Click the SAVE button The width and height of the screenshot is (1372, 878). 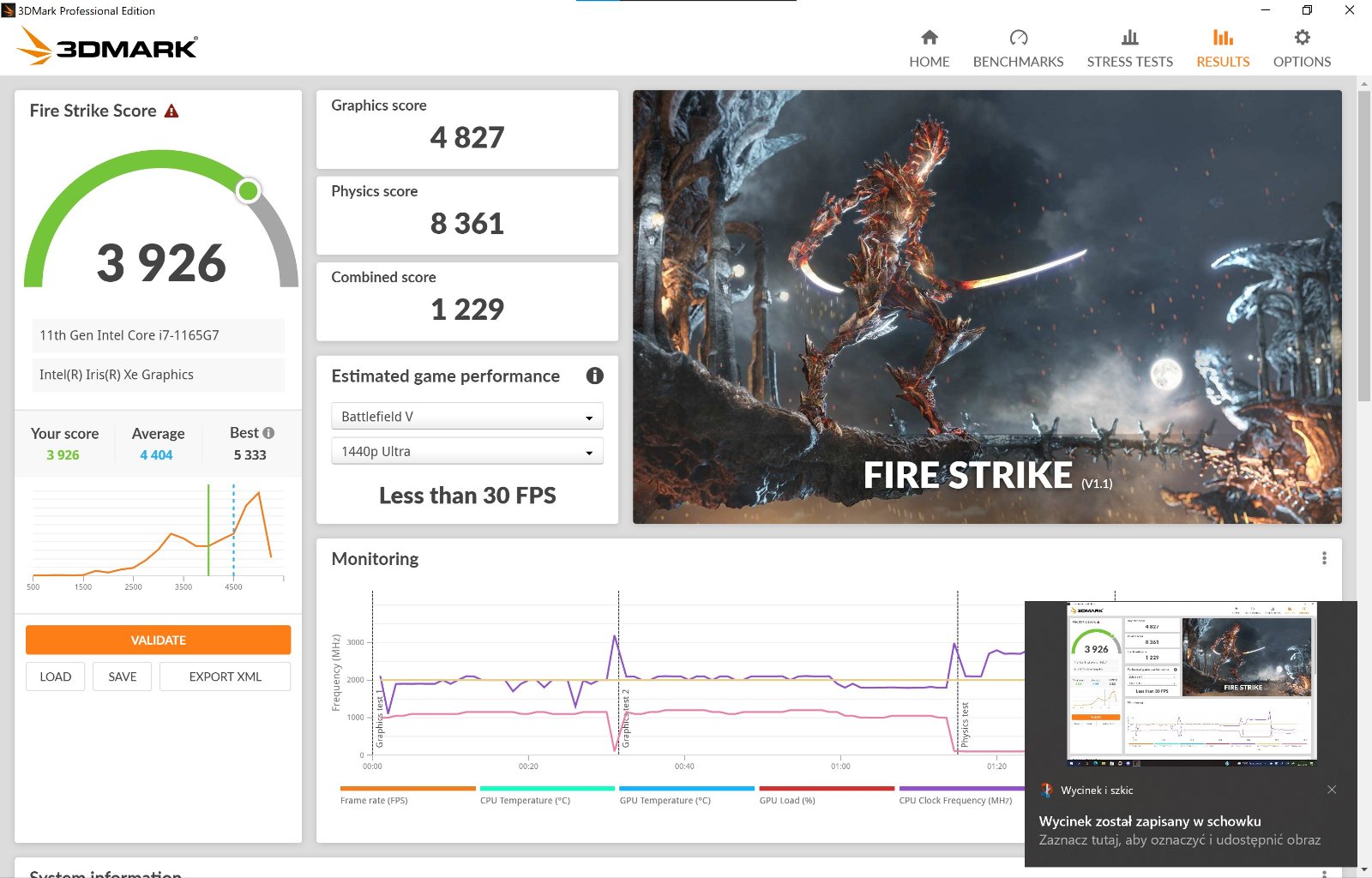point(122,677)
